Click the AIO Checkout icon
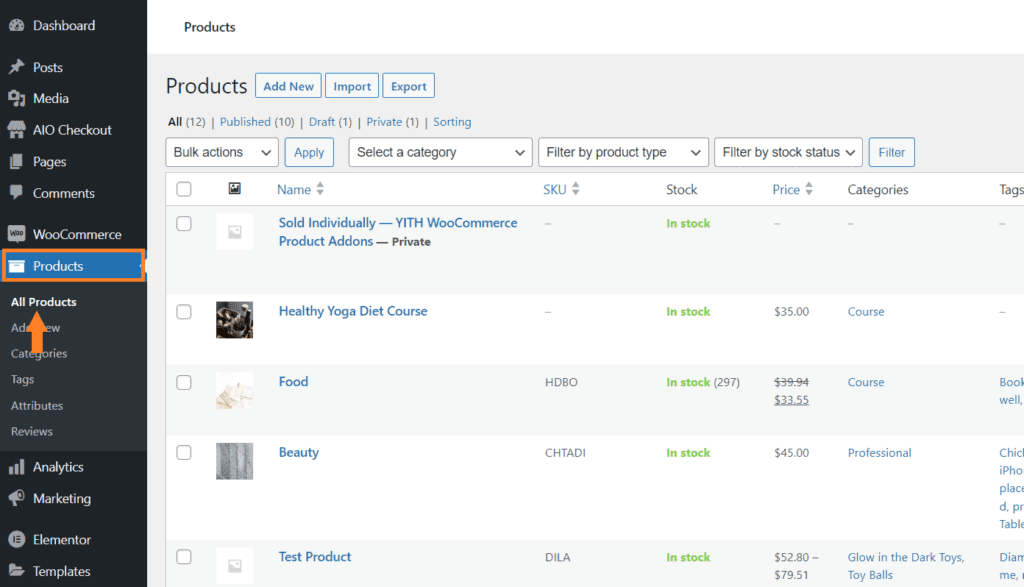The width and height of the screenshot is (1024, 587). tap(18, 129)
